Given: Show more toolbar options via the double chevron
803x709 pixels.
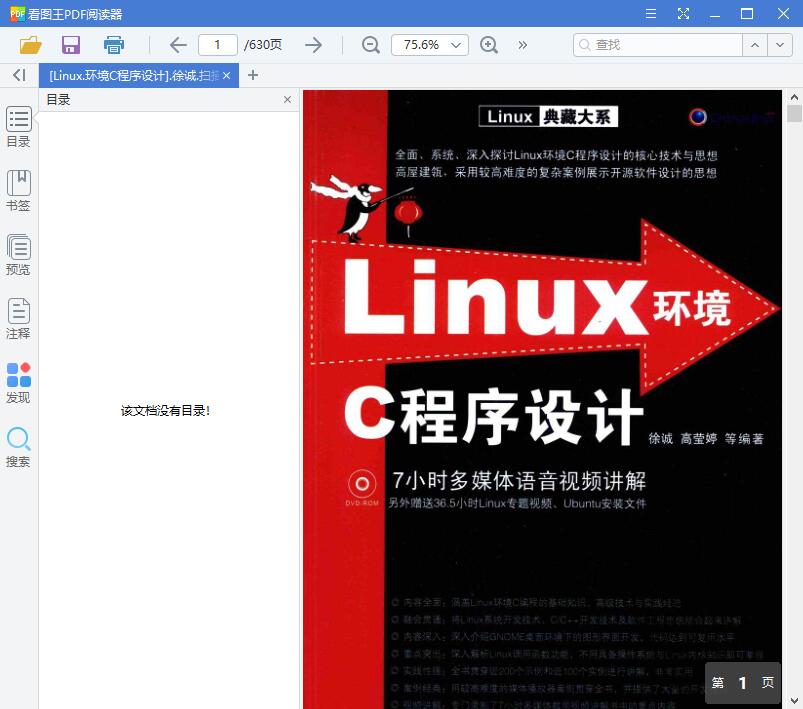Looking at the screenshot, I should (x=522, y=45).
